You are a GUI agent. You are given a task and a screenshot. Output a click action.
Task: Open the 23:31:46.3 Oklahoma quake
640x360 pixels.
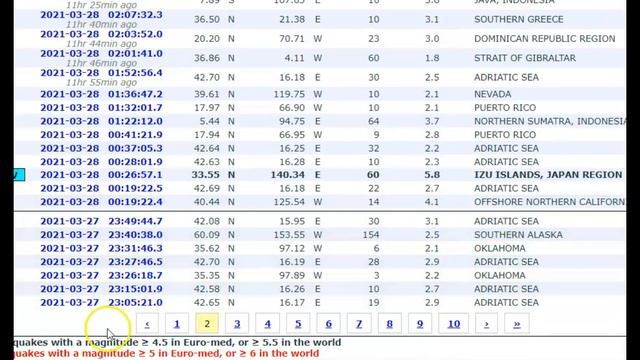[101, 248]
